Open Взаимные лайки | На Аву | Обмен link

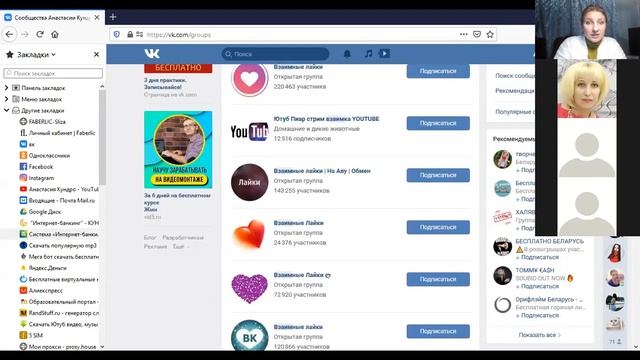(322, 171)
